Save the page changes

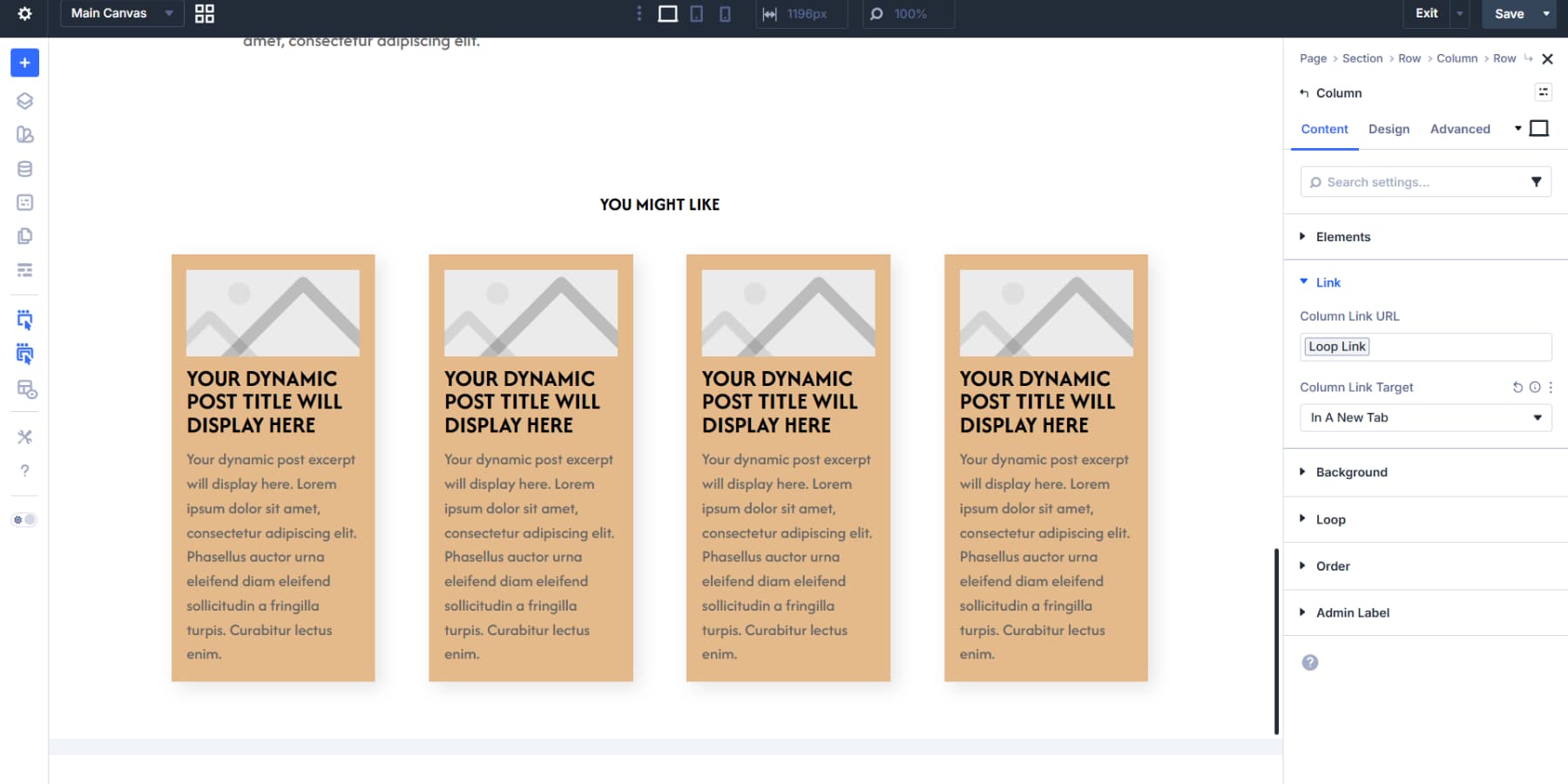click(1510, 14)
